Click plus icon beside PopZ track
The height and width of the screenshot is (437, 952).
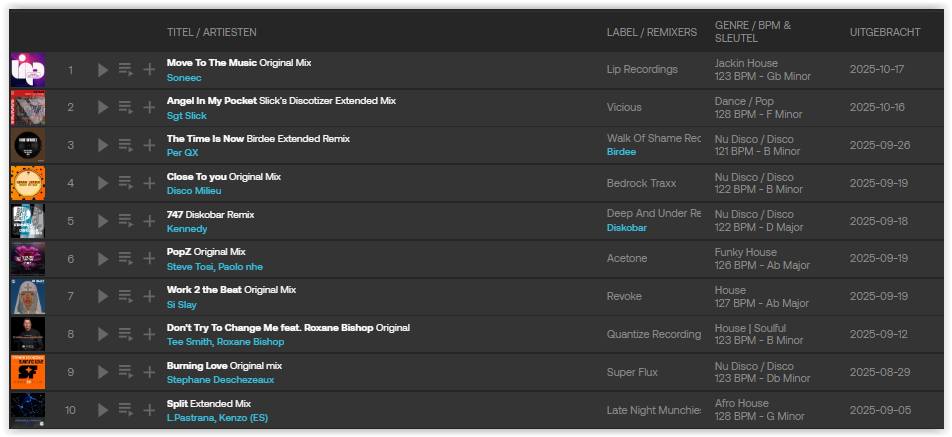(149, 260)
